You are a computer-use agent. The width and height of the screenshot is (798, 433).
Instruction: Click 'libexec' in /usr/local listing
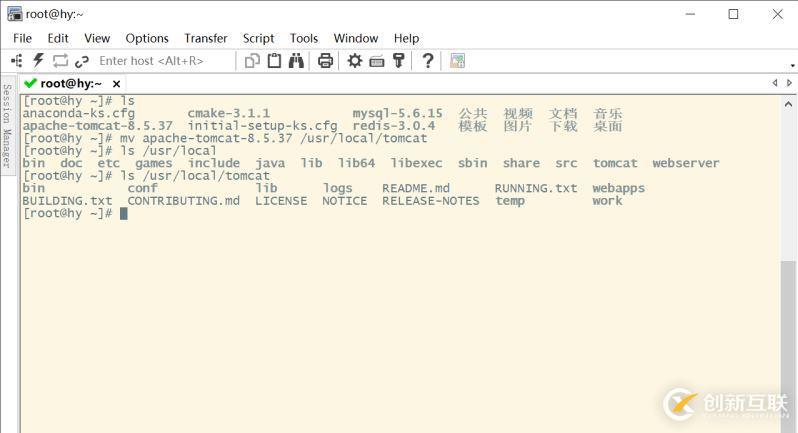(416, 163)
